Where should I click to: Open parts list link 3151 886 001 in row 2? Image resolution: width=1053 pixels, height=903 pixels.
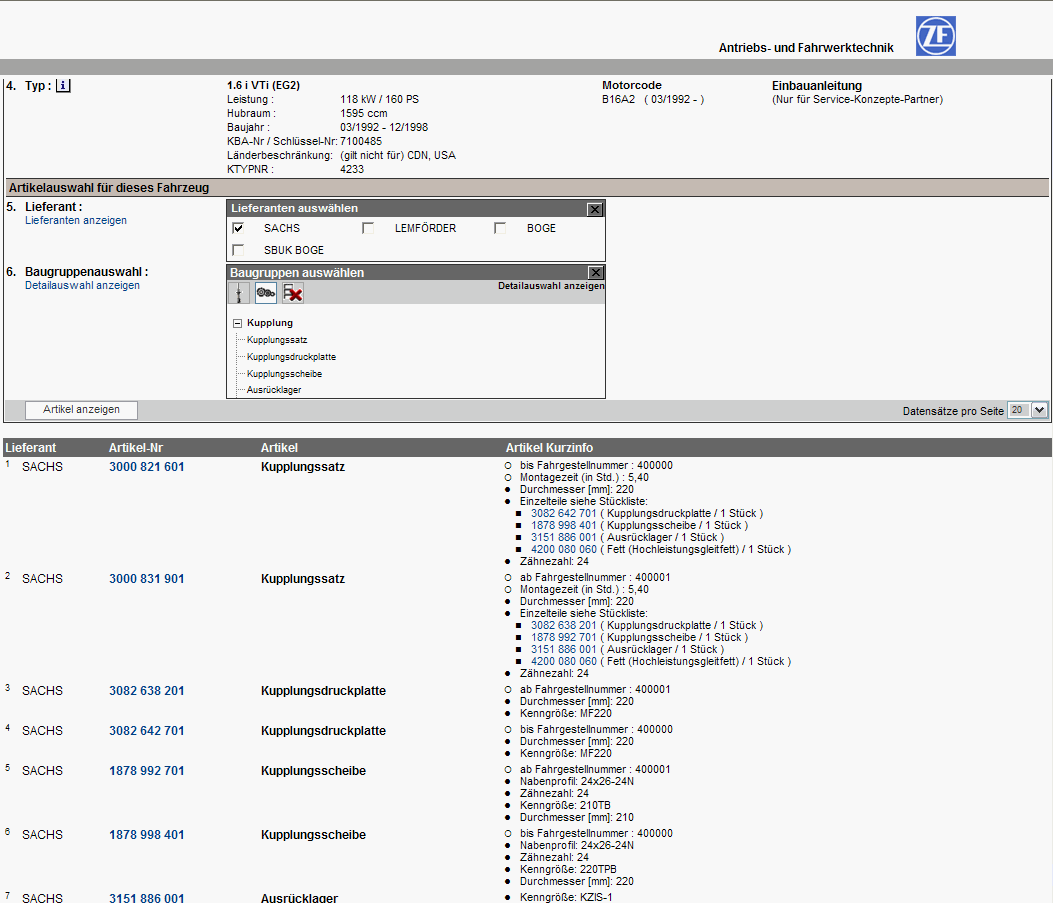563,650
